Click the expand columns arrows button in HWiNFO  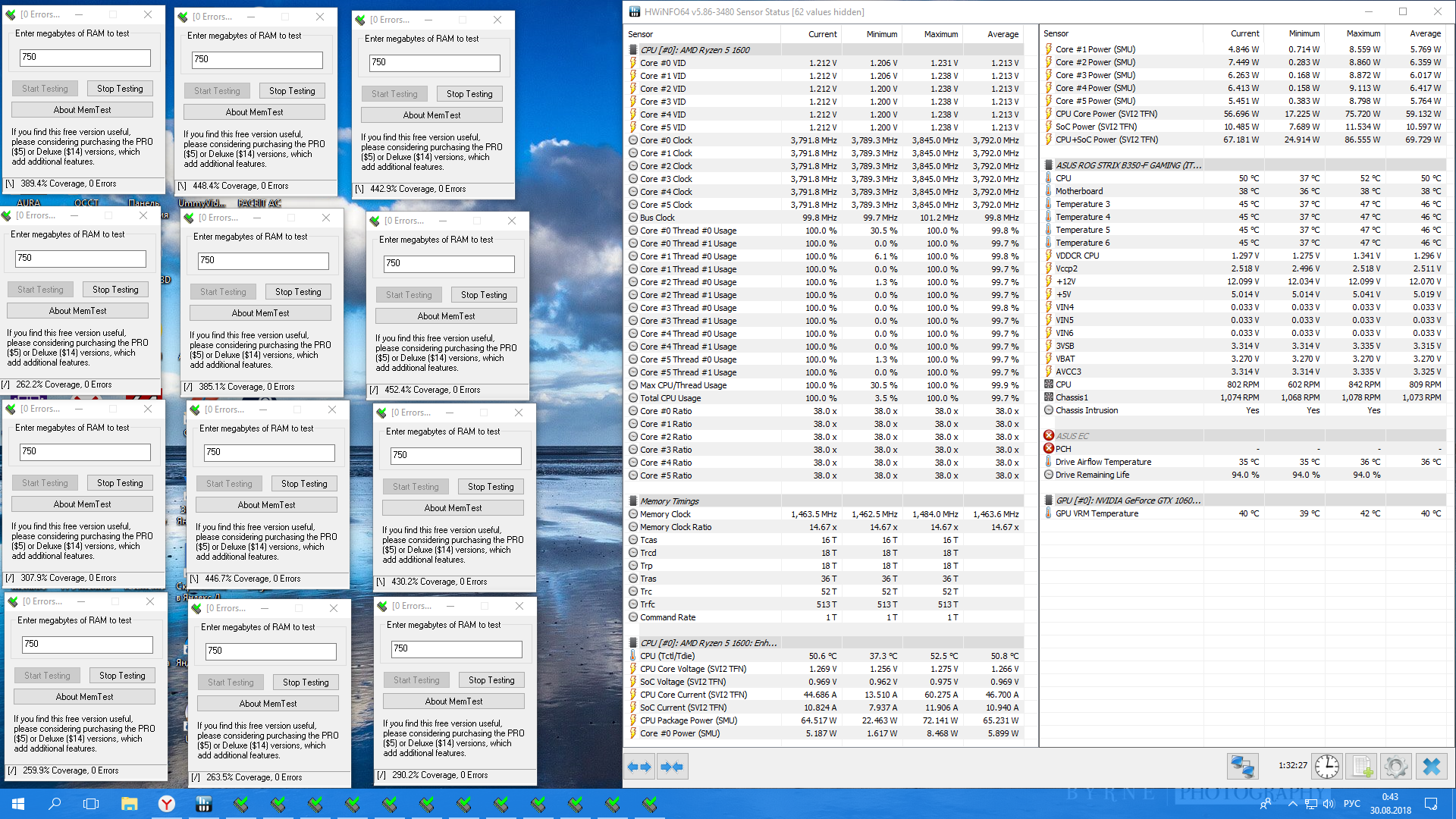tap(639, 767)
